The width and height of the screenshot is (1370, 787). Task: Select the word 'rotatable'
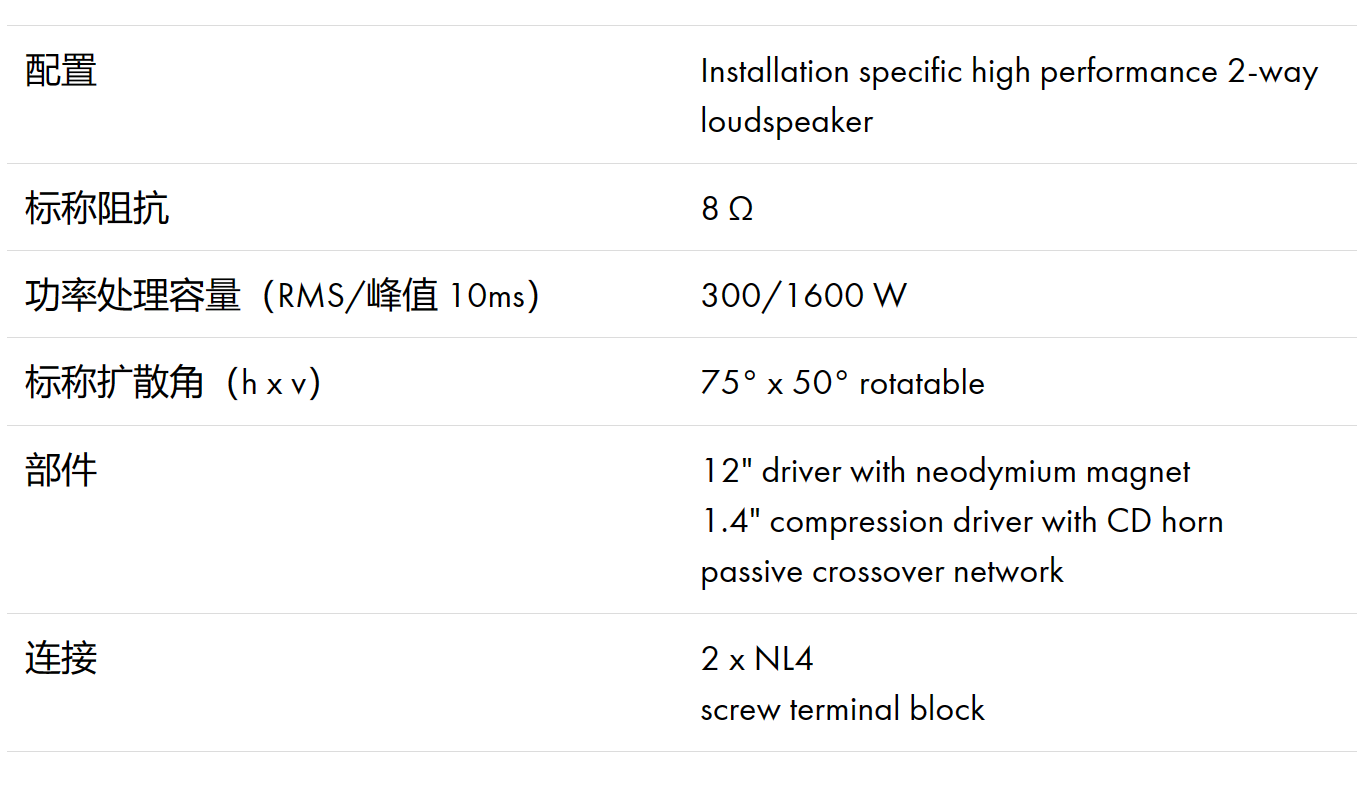921,384
